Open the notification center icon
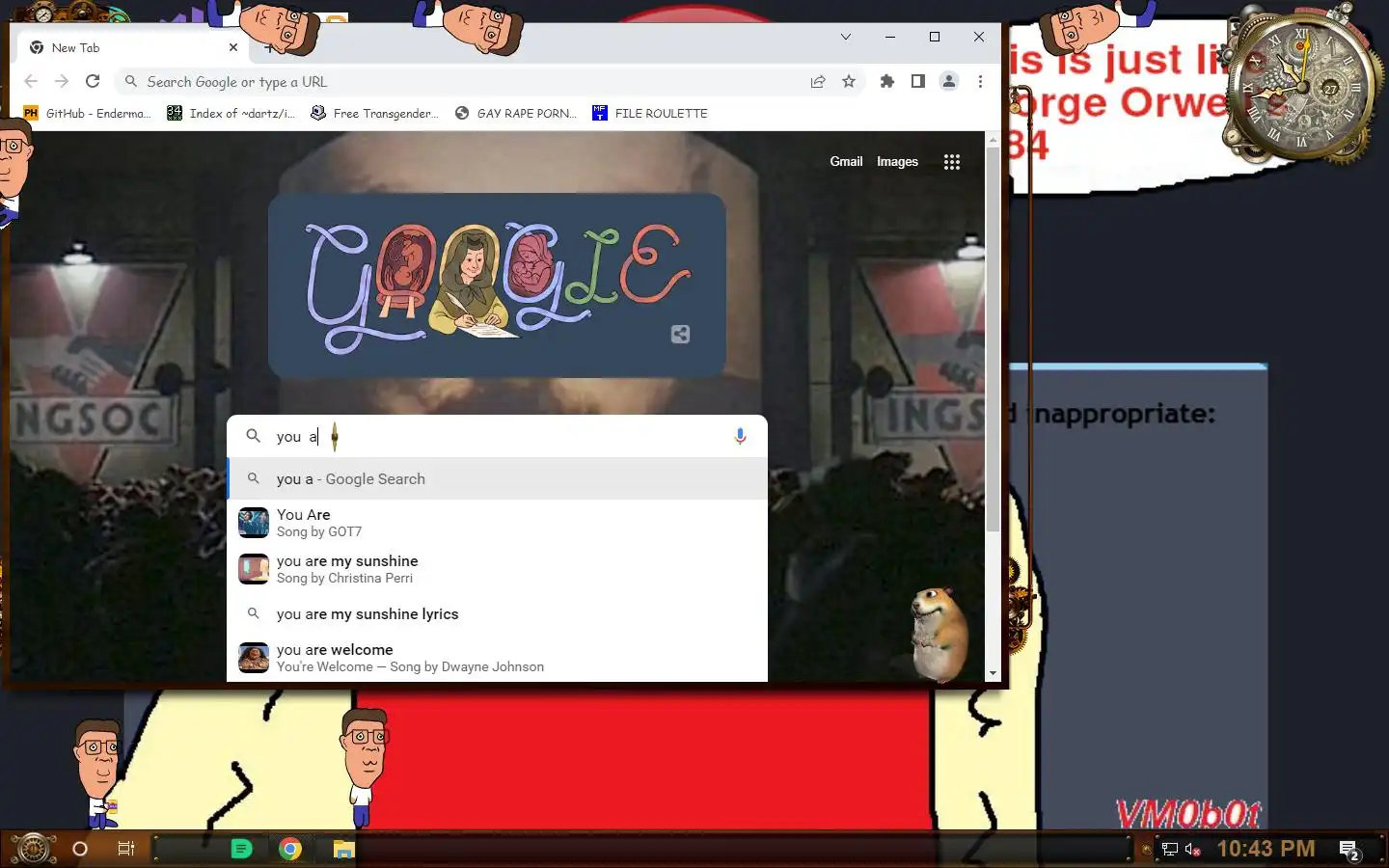Screen dimensions: 1389x868 1349,850
